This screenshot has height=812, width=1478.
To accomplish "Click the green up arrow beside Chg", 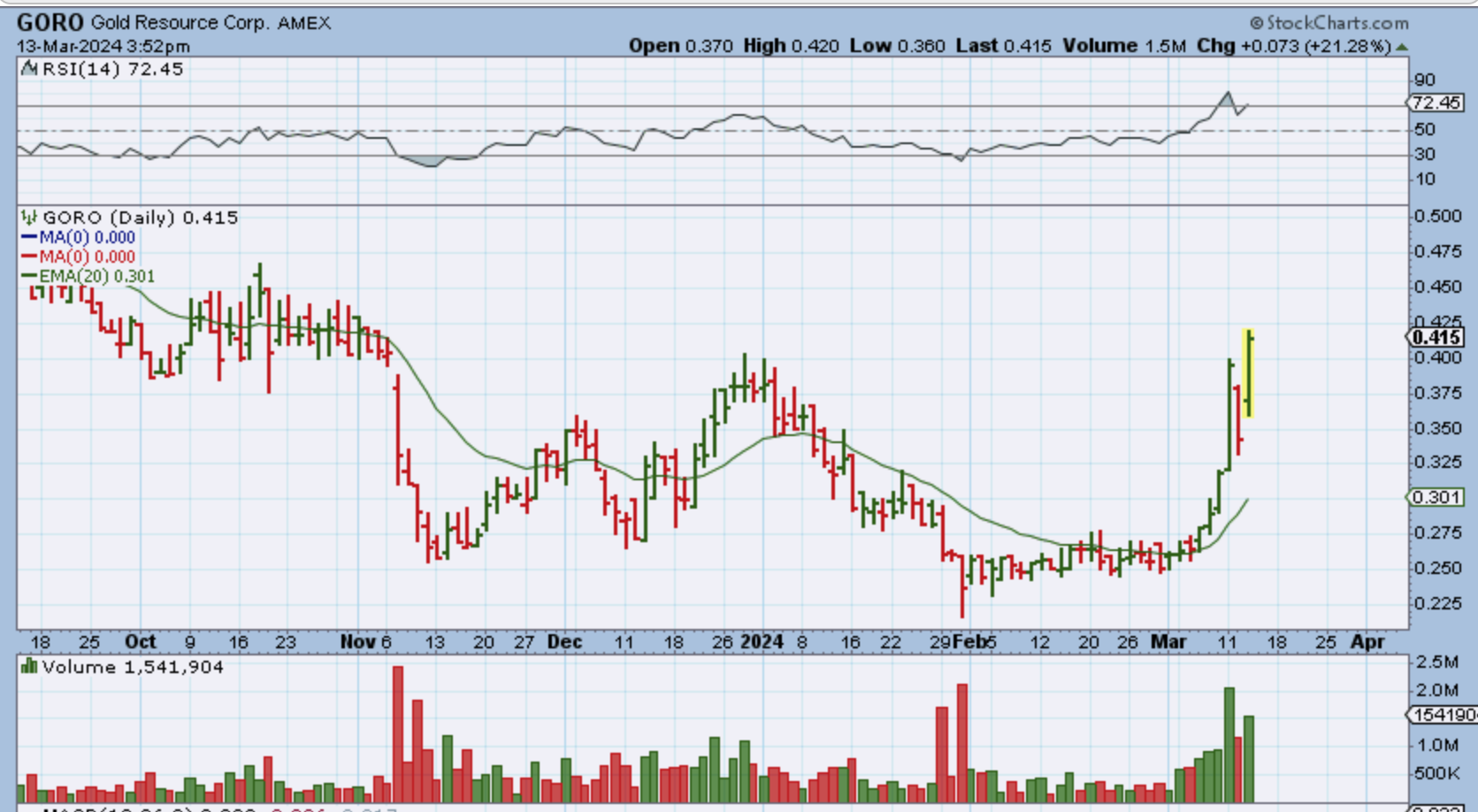I will [1401, 47].
